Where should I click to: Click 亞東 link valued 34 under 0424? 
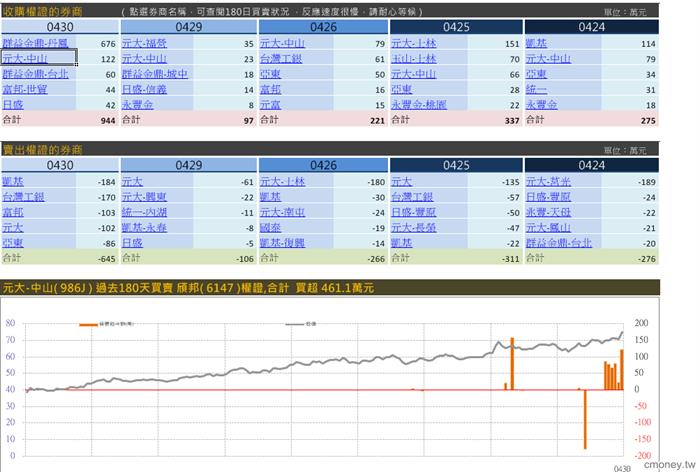(536, 74)
